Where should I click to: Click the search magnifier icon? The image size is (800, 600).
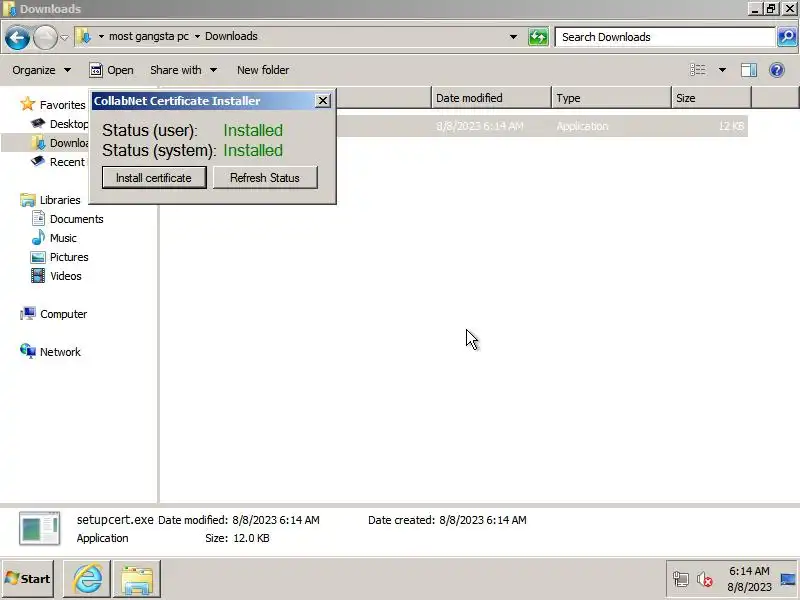[787, 37]
